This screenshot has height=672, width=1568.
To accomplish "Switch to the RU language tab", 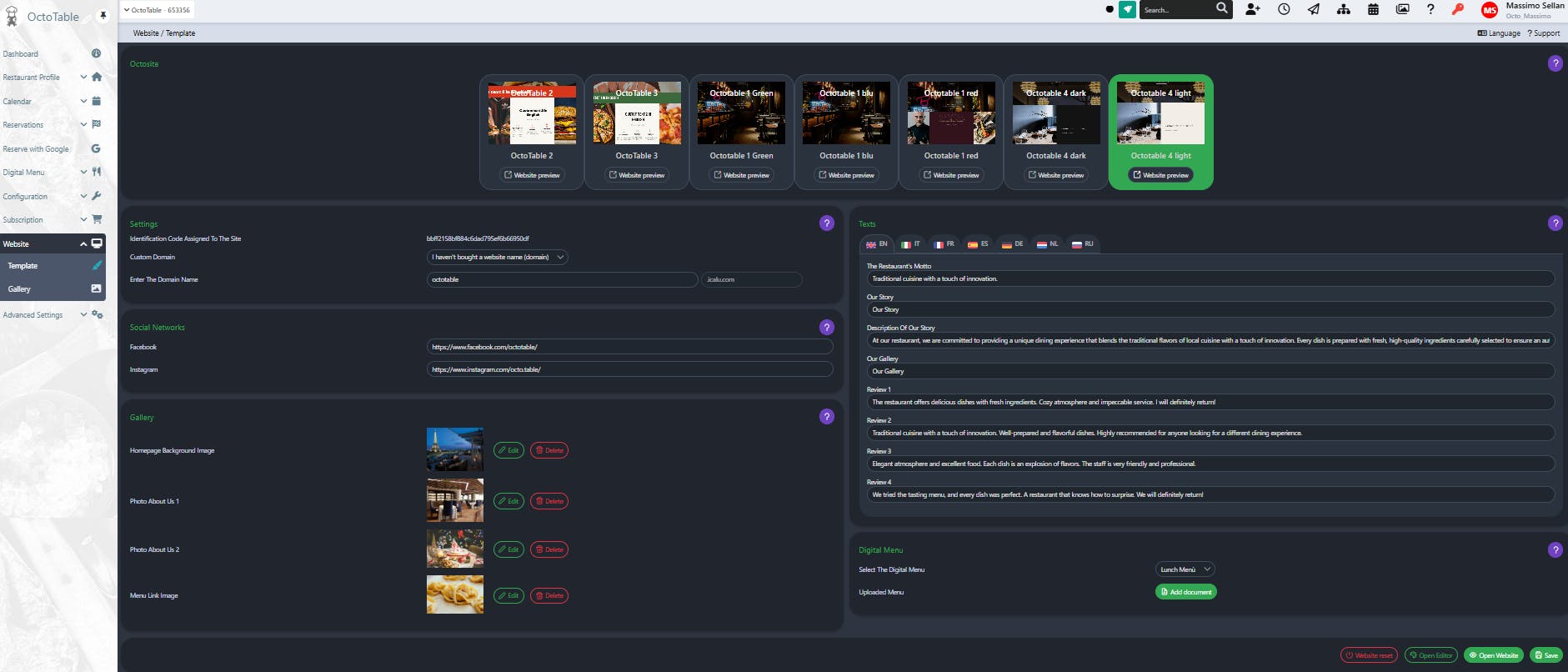I will pos(1082,244).
